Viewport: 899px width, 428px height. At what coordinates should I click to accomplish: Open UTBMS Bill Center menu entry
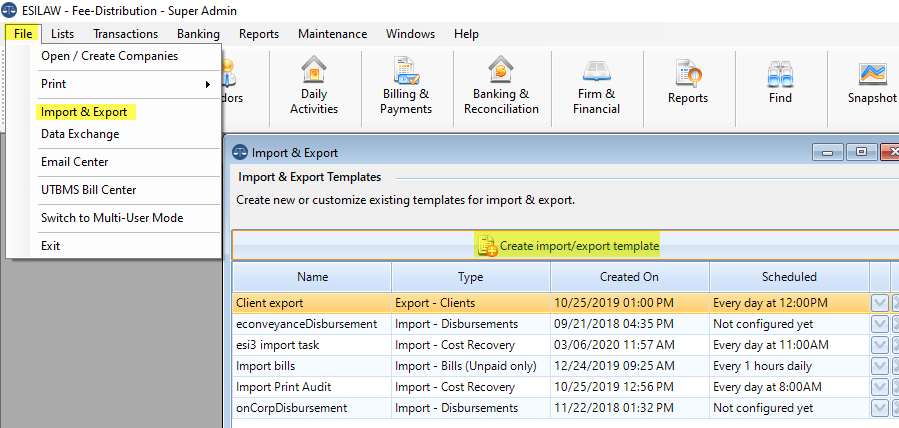click(88, 190)
